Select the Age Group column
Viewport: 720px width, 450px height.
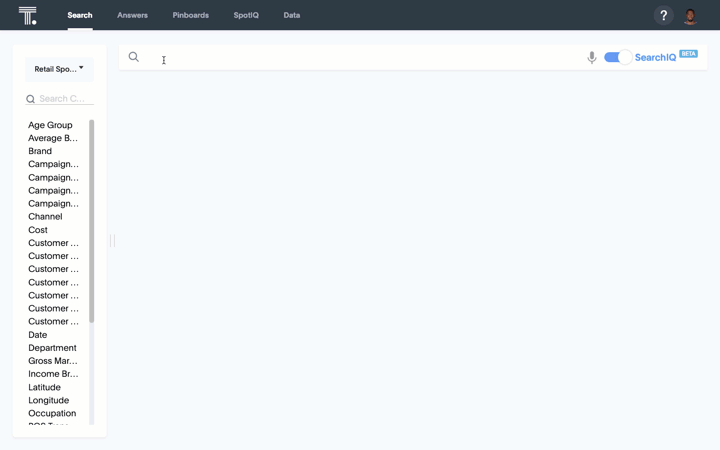(x=50, y=125)
